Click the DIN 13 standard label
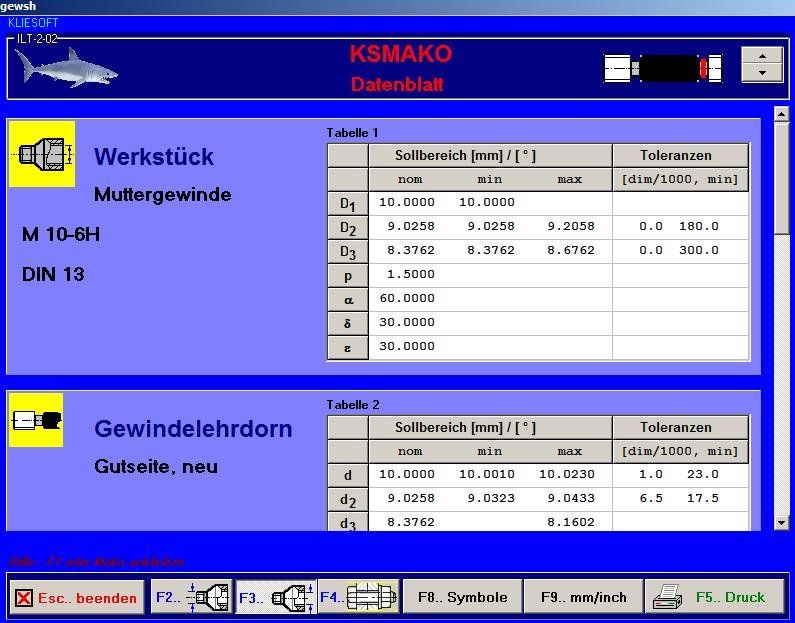 click(53, 275)
